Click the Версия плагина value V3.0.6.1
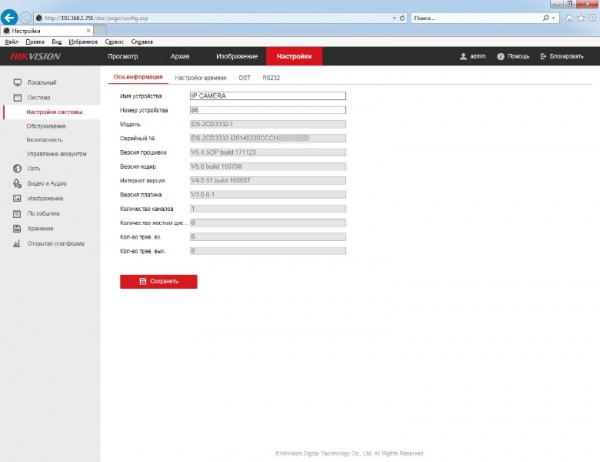The image size is (600, 462). tap(268, 194)
